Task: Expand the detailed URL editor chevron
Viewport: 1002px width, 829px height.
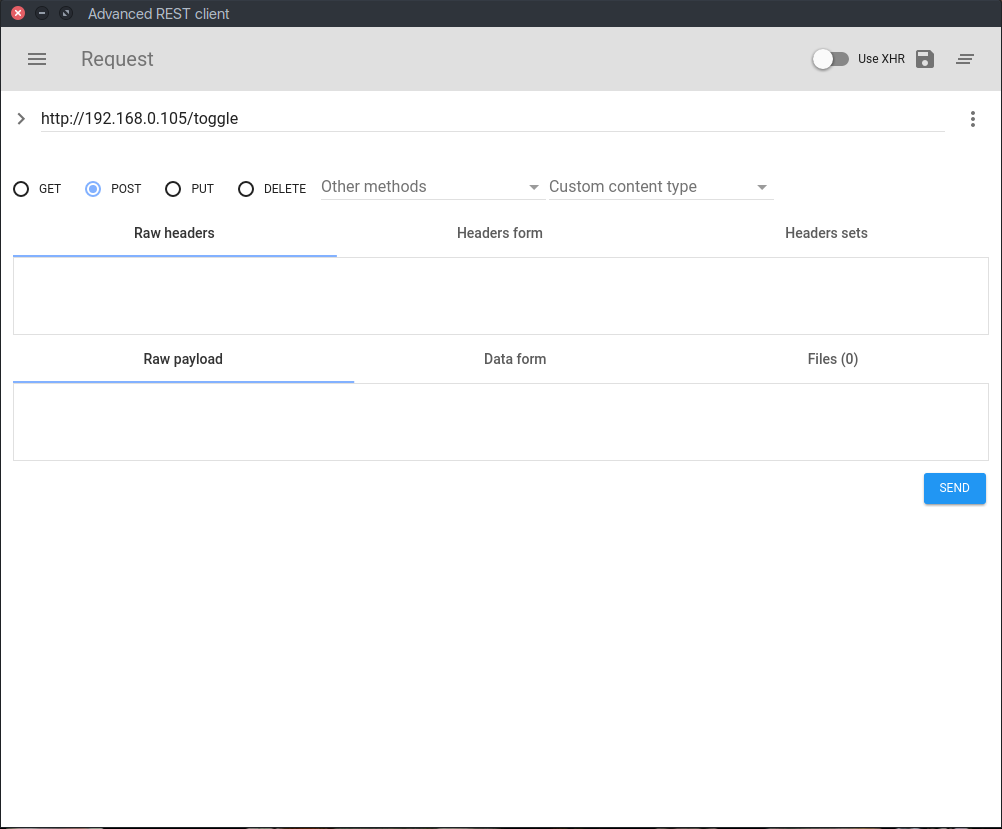Action: [x=21, y=119]
